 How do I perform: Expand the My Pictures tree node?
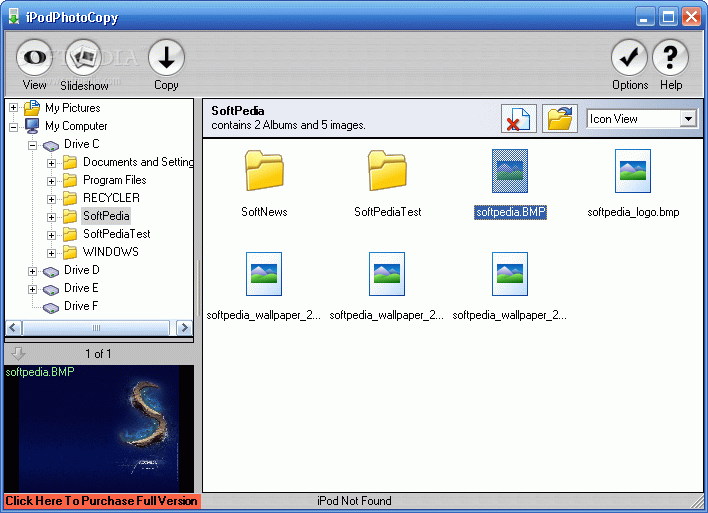[14, 108]
